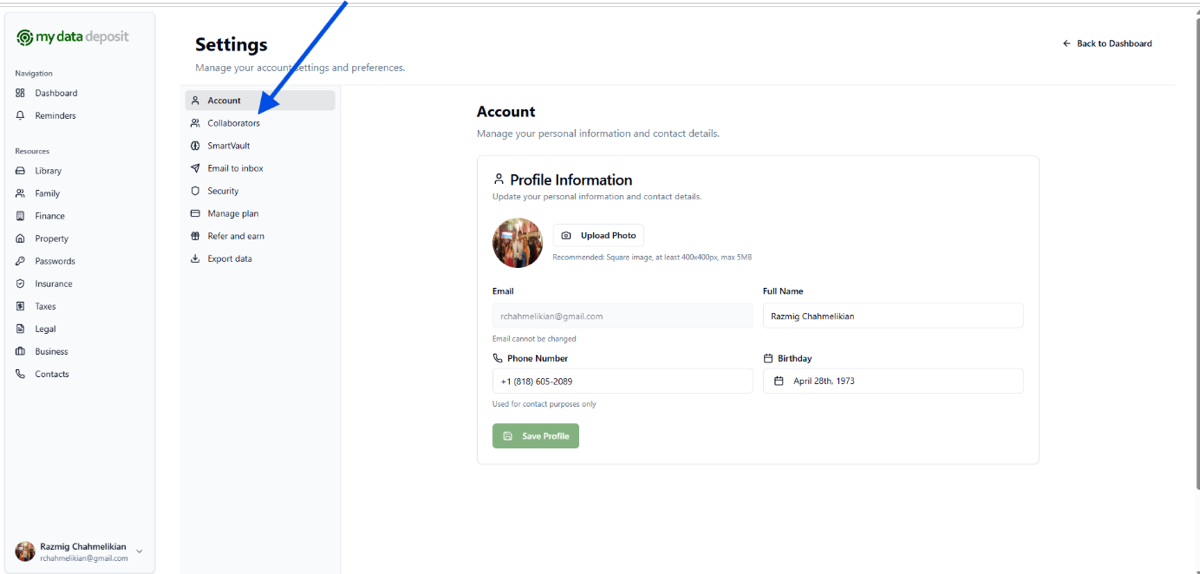
Task: Open Collaborators settings section
Action: pyautogui.click(x=260, y=123)
